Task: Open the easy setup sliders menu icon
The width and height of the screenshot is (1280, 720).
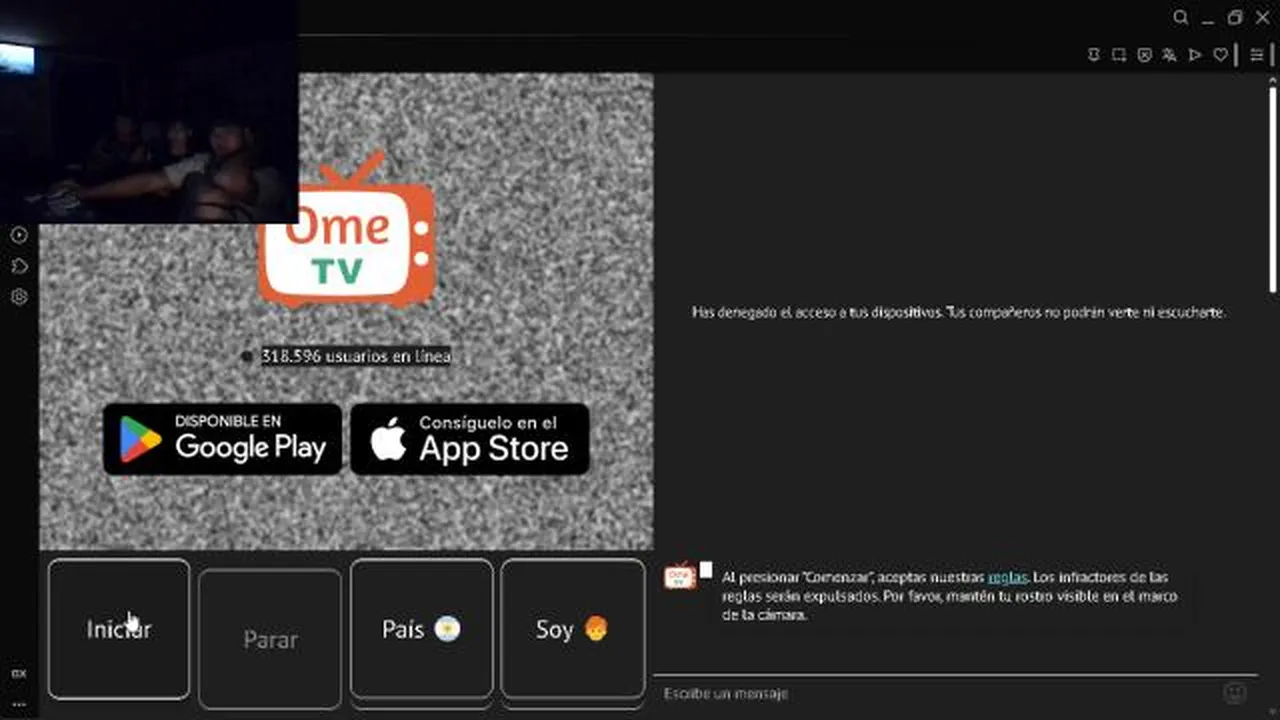Action: tap(1257, 55)
